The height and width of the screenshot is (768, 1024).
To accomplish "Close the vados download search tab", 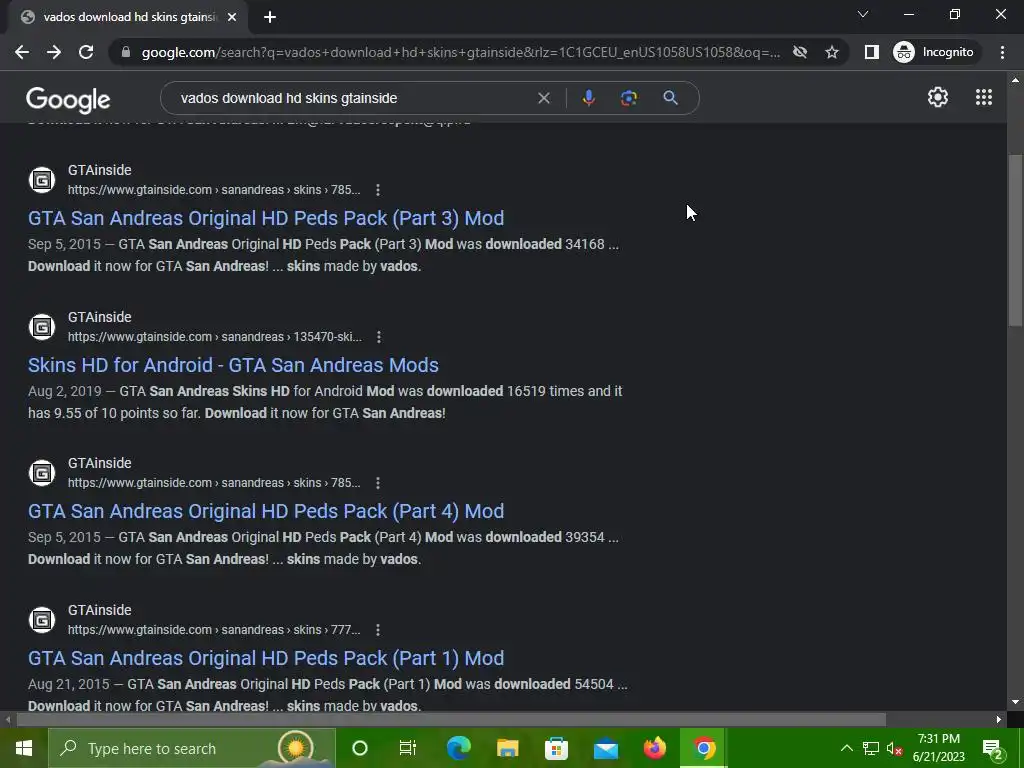I will click(x=232, y=18).
